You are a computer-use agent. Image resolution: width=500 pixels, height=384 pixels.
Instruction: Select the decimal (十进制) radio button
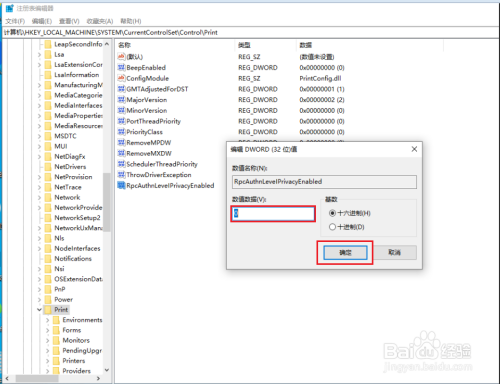332,227
